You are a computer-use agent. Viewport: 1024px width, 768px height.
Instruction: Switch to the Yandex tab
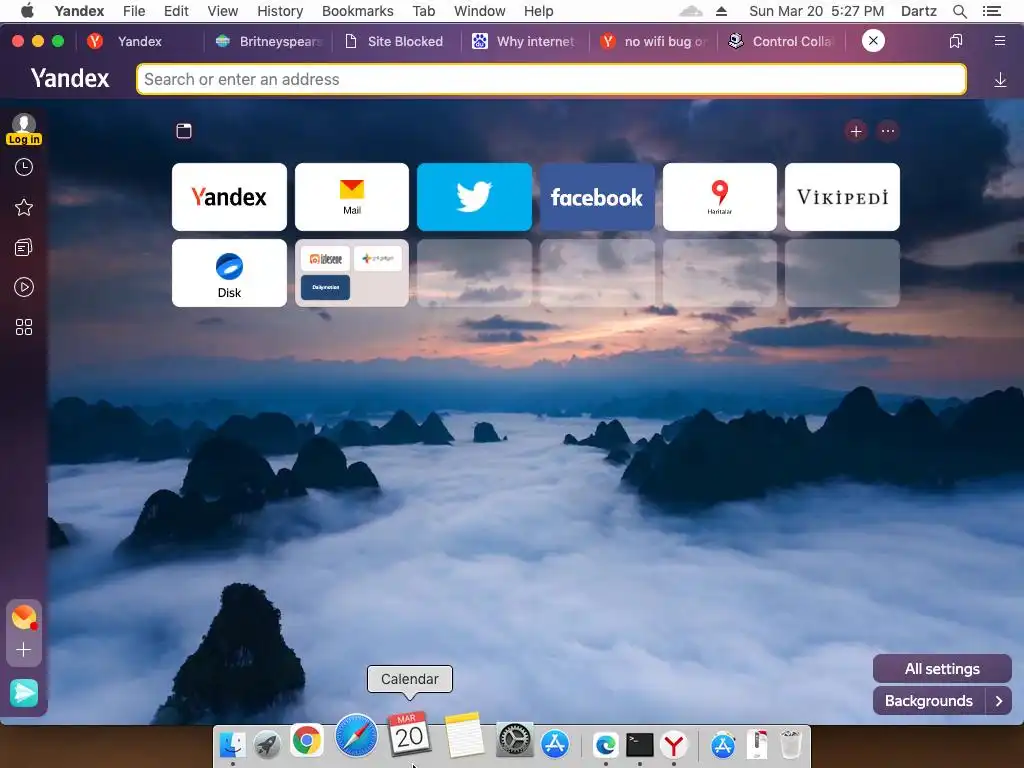coord(140,41)
